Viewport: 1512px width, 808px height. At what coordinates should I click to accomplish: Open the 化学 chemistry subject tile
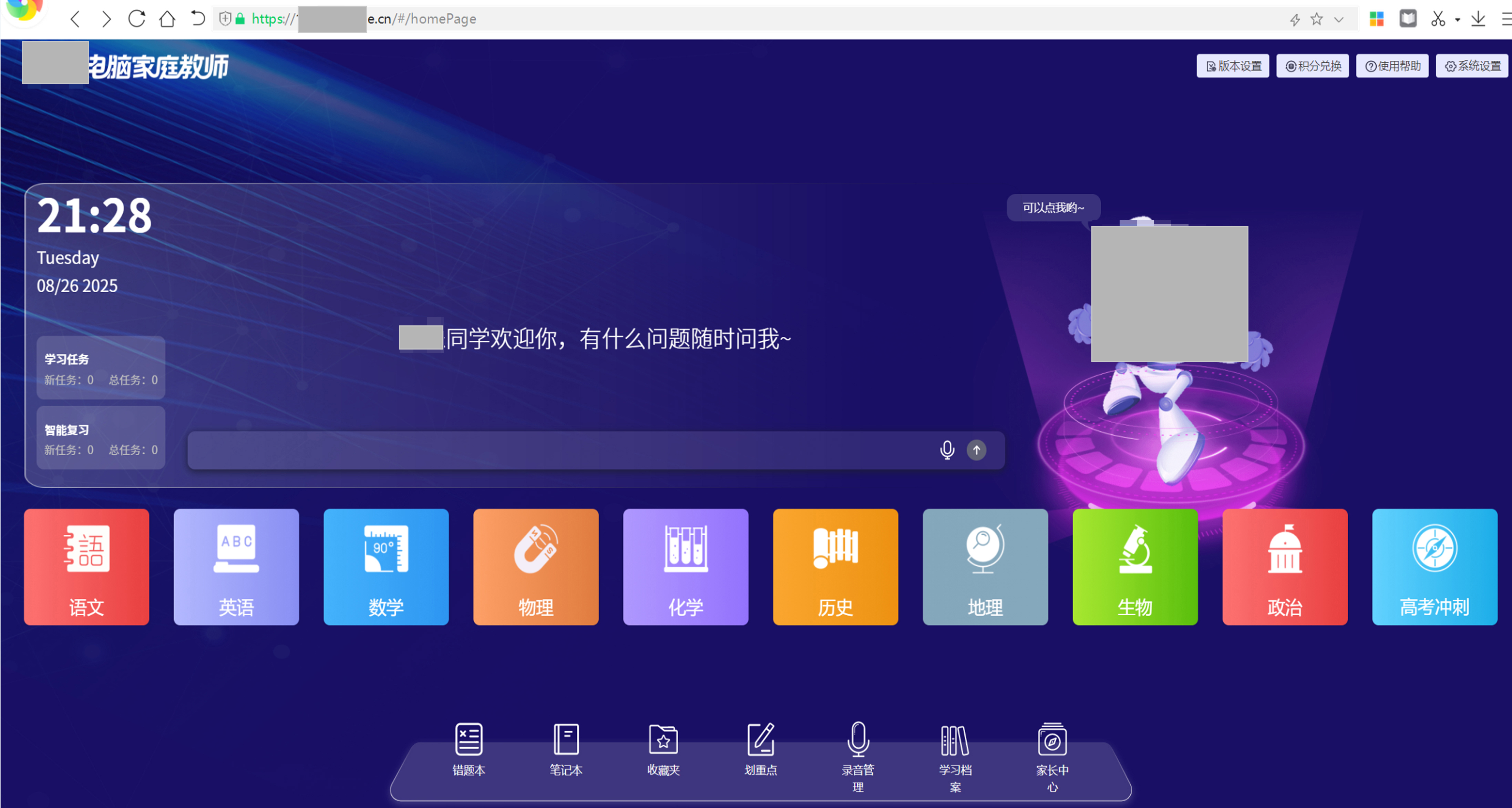tap(685, 567)
